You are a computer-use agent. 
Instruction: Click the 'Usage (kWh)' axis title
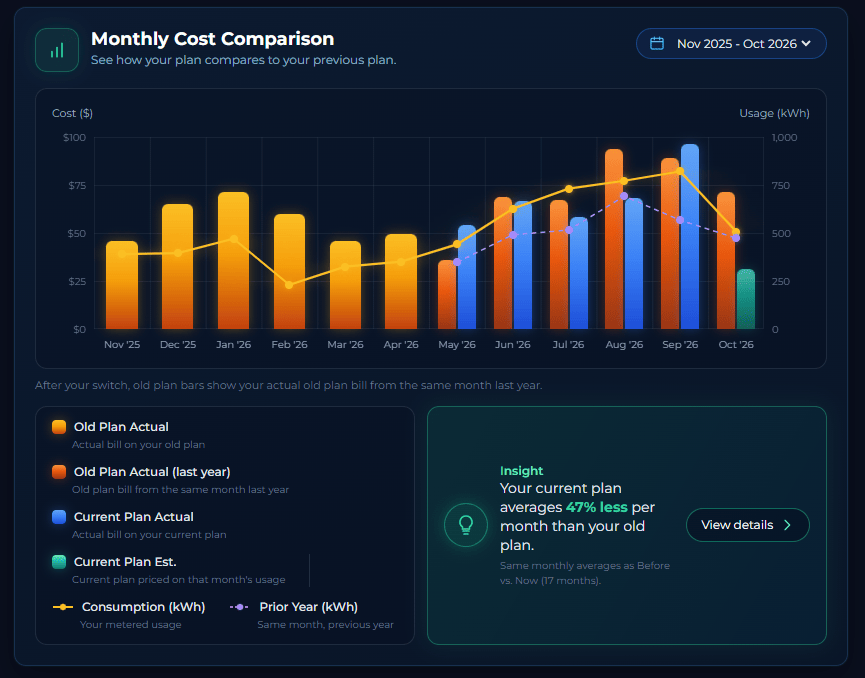775,113
